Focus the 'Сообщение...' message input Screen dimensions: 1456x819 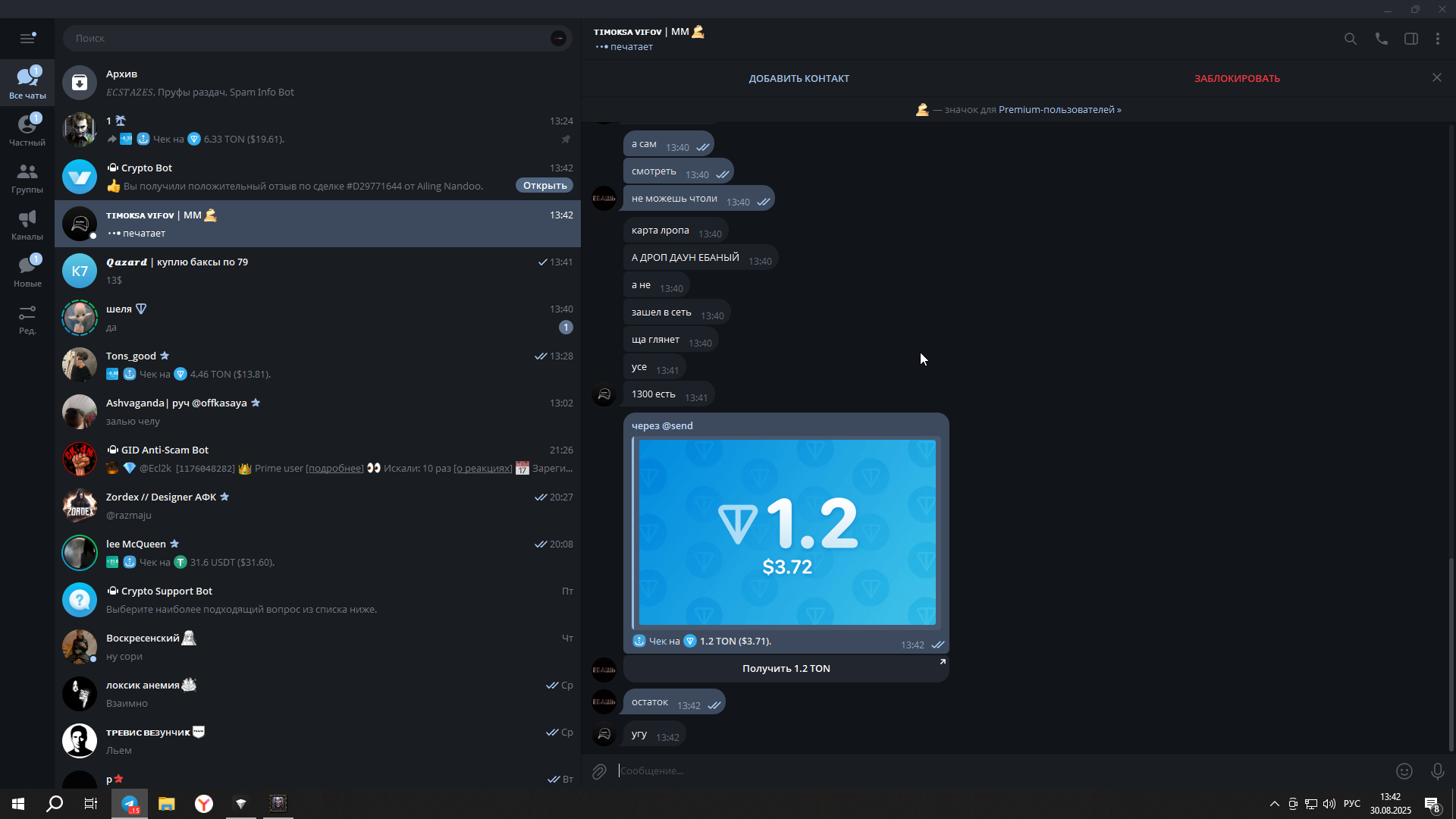pos(1001,770)
